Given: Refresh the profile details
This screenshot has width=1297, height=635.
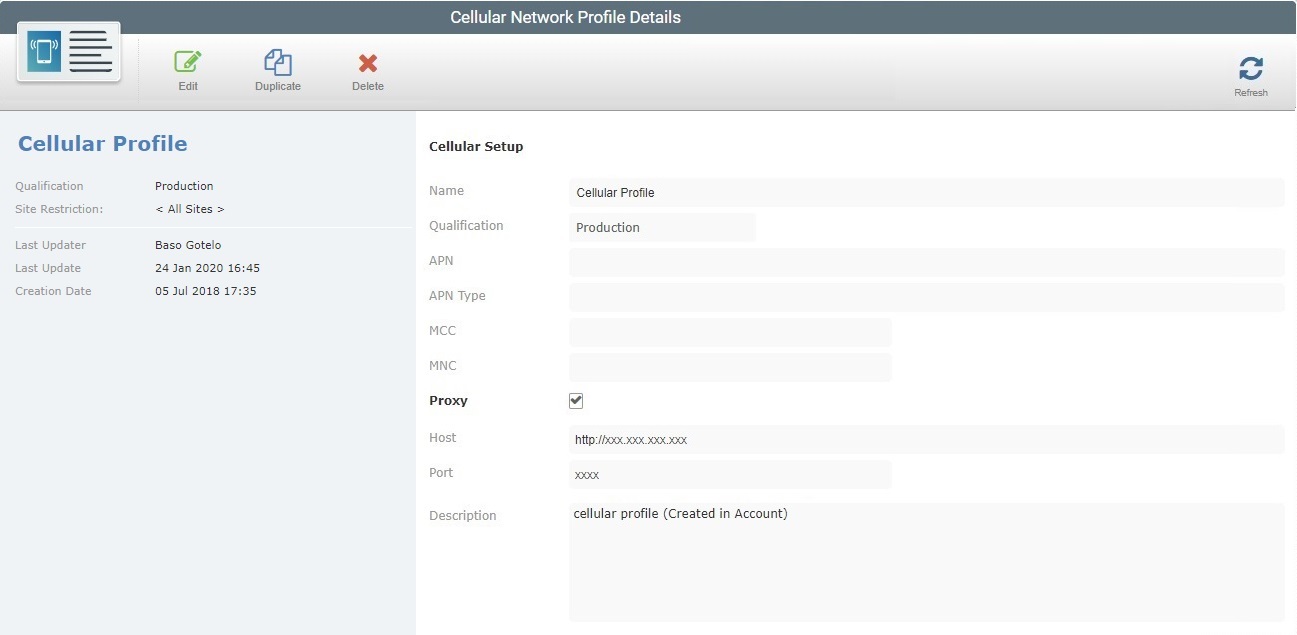Looking at the screenshot, I should 1251,68.
